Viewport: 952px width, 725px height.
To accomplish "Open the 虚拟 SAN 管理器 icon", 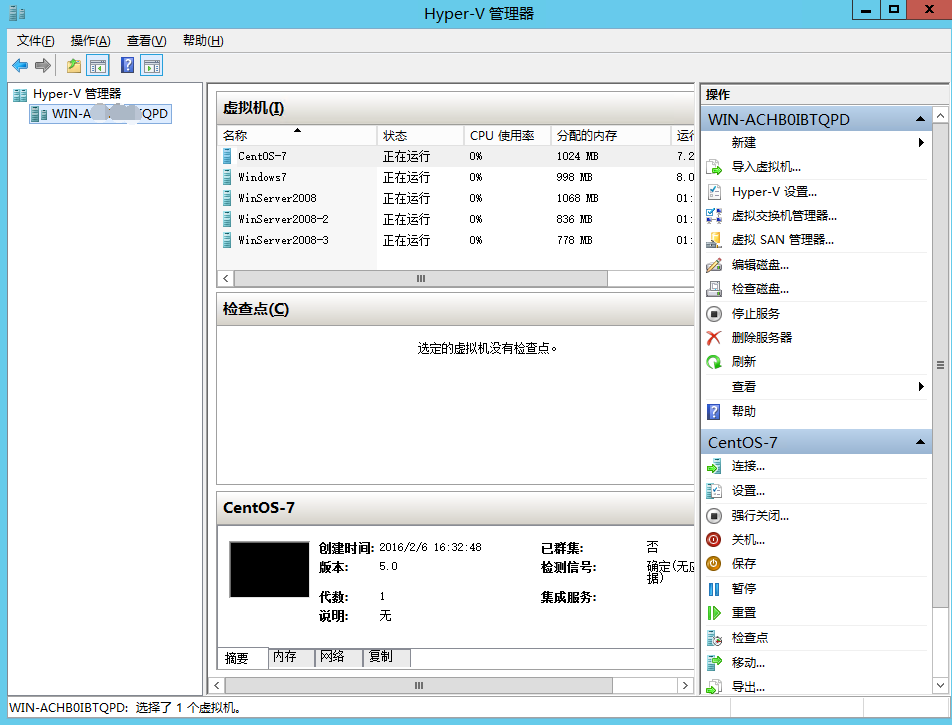I will pos(714,240).
